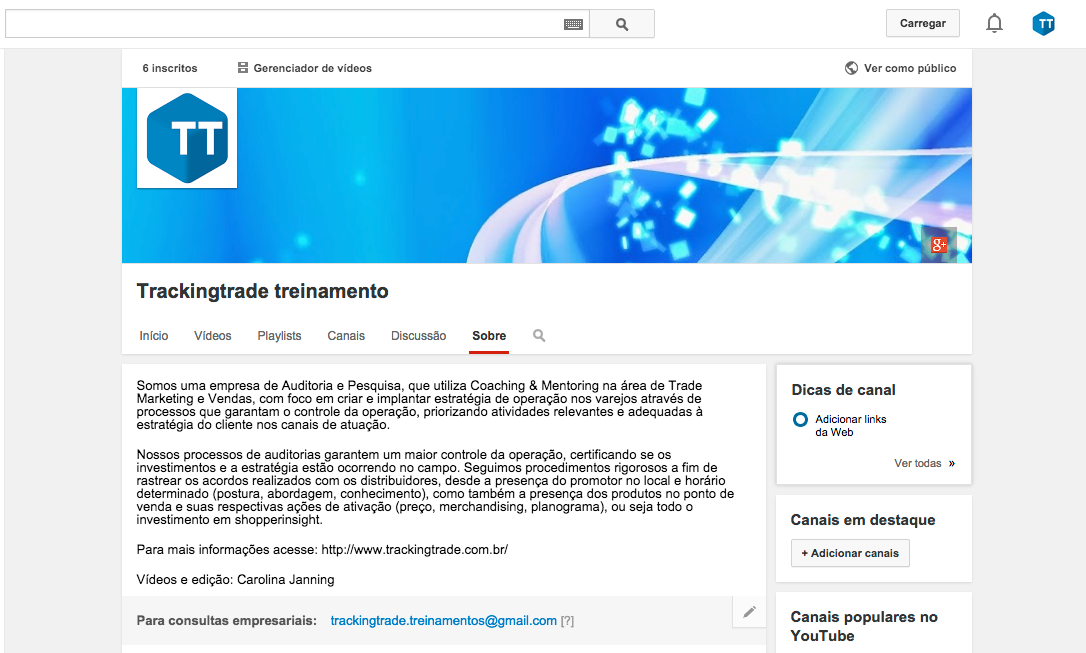Select the Sobre tab
The height and width of the screenshot is (653, 1086).
pos(489,336)
